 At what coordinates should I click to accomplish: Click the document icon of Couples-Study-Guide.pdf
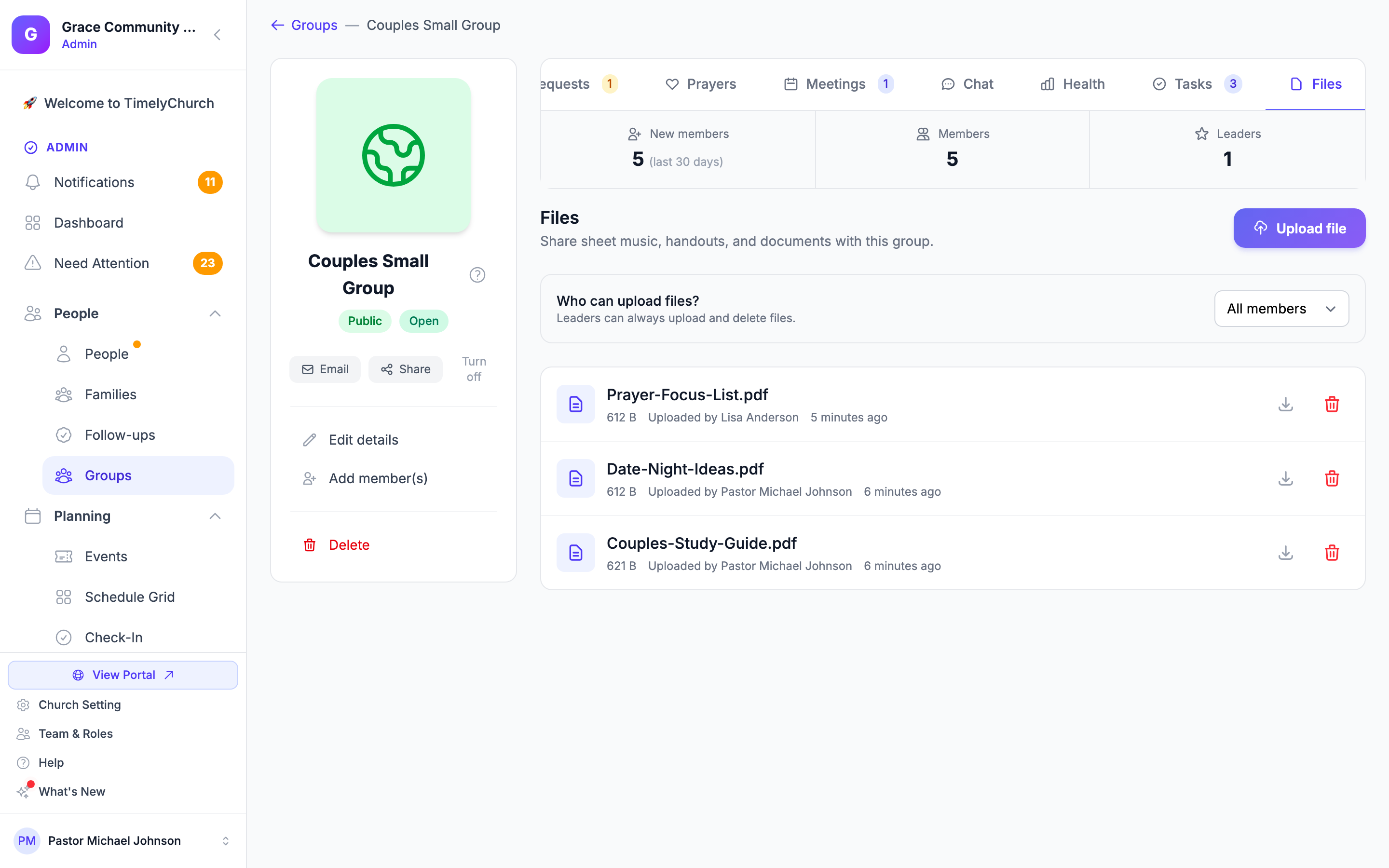(575, 552)
